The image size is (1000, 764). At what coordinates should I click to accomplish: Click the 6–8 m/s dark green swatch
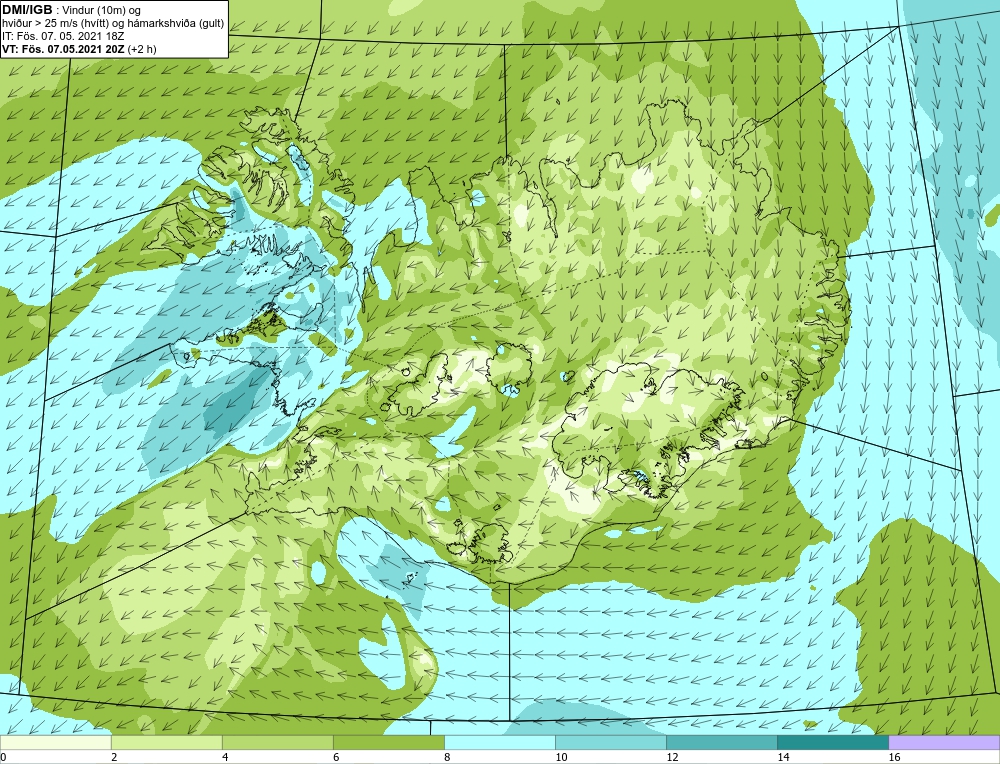[x=388, y=742]
